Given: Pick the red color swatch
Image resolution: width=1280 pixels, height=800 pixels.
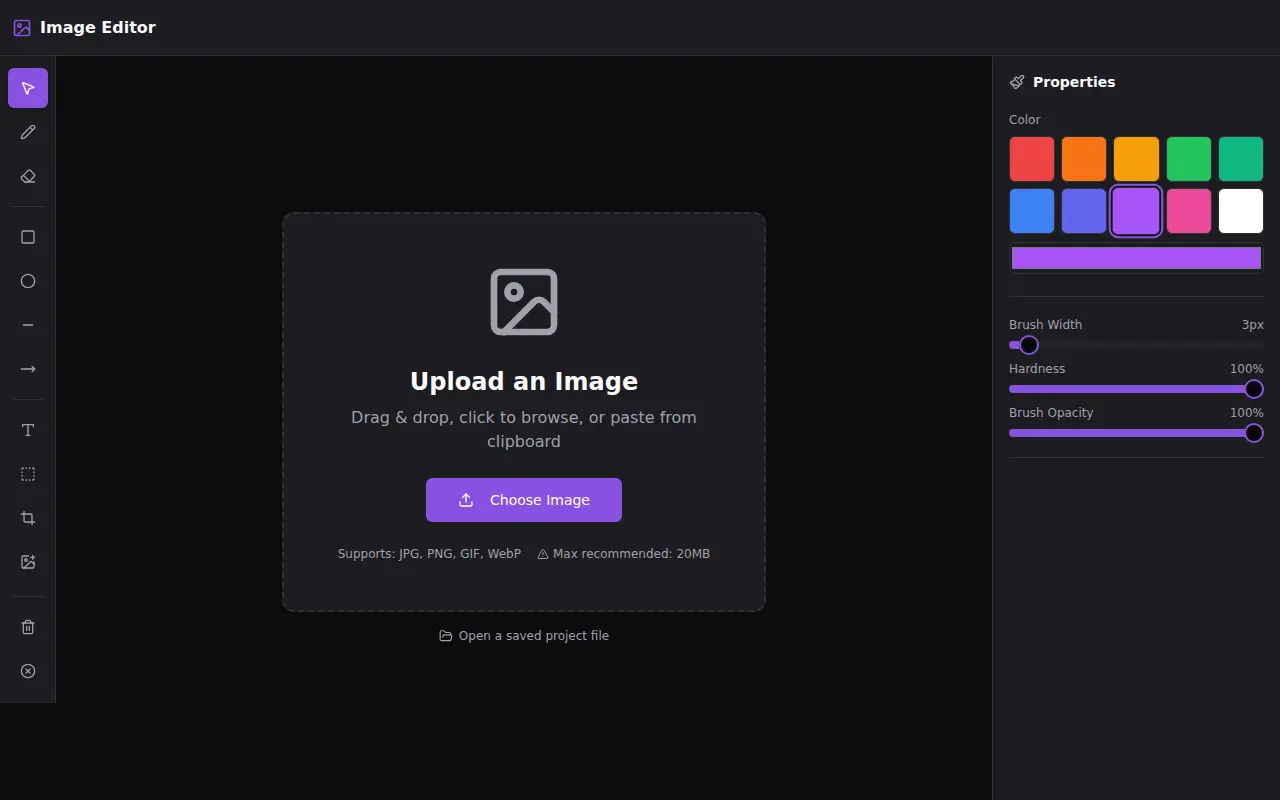Looking at the screenshot, I should (1032, 159).
